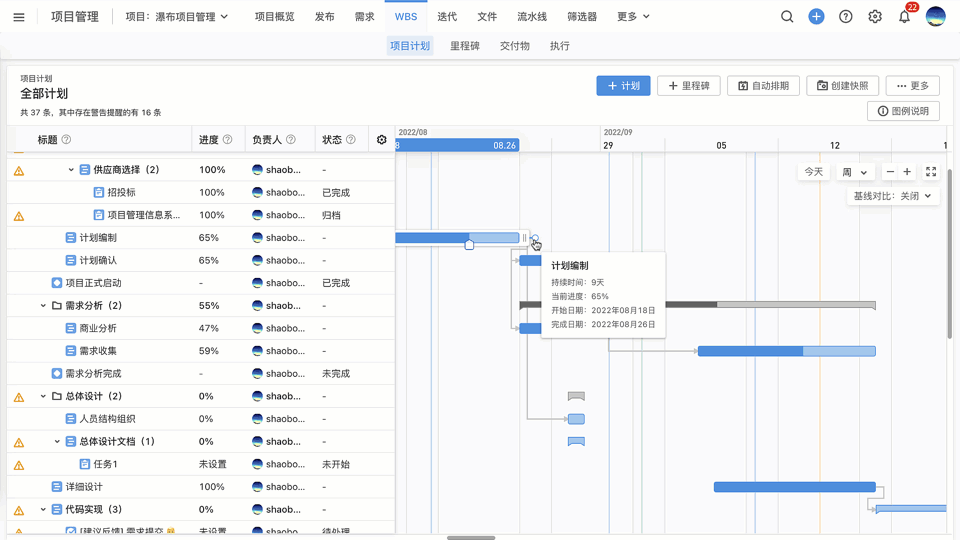Open the 基线对比 dropdown

pyautogui.click(x=891, y=196)
